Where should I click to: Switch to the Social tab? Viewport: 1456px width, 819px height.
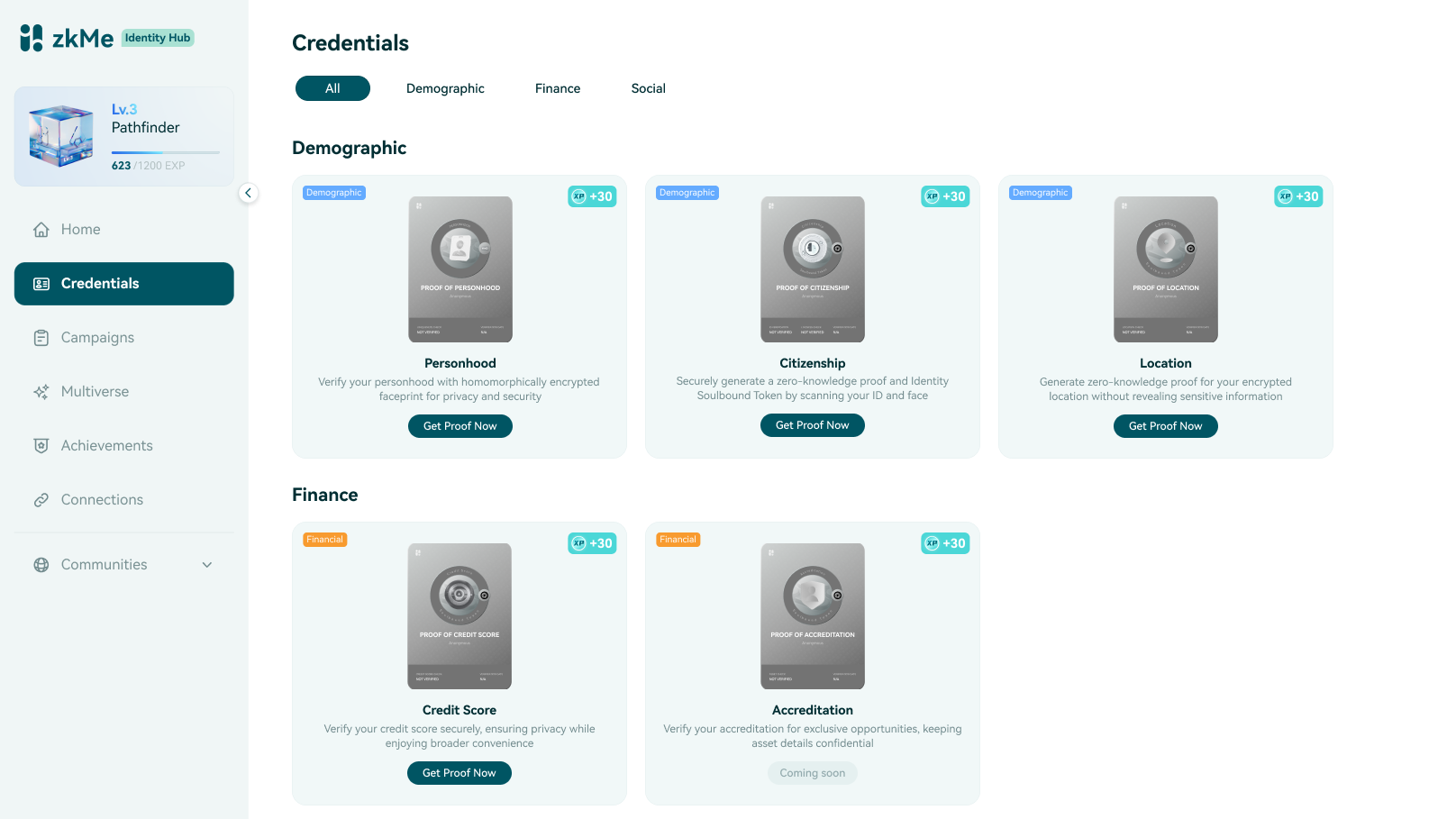coord(648,87)
